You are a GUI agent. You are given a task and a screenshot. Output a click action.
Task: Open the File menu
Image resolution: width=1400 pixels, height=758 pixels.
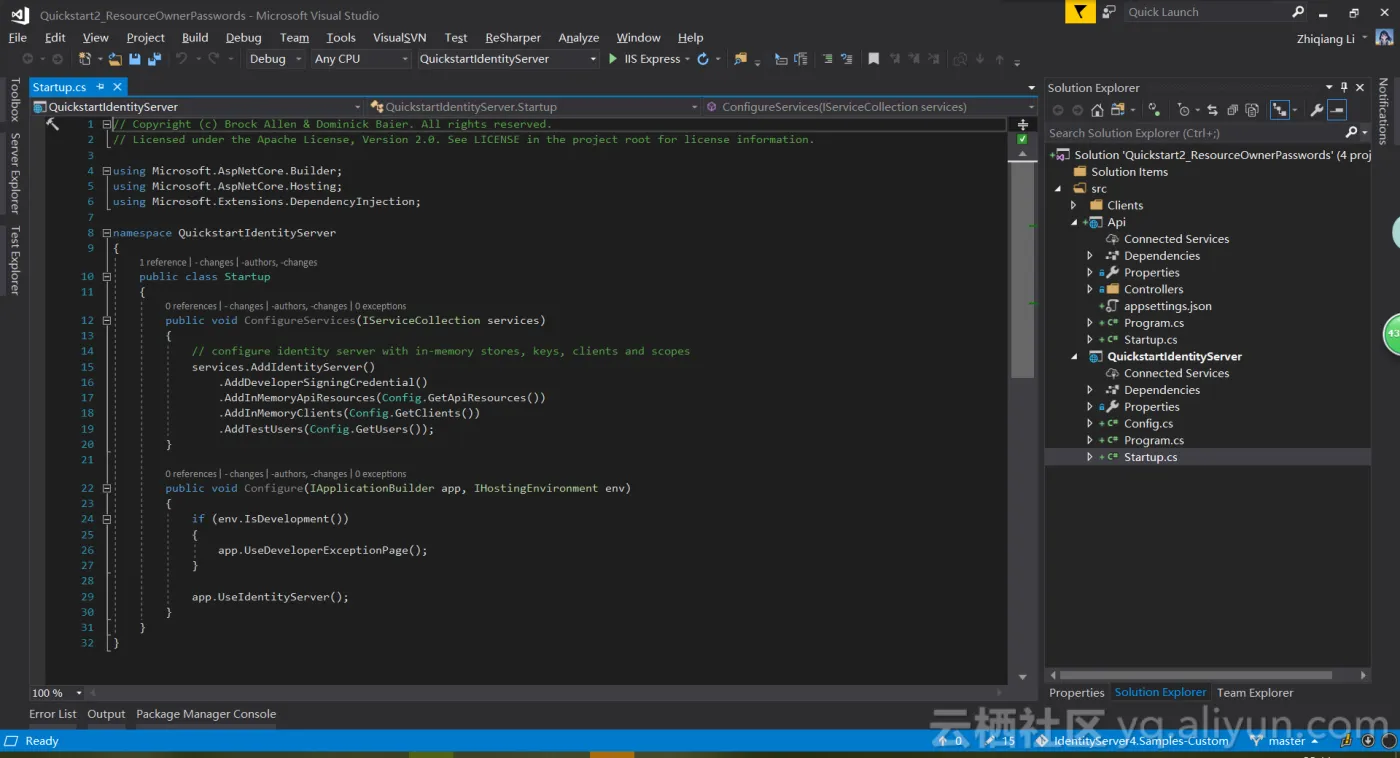(18, 37)
